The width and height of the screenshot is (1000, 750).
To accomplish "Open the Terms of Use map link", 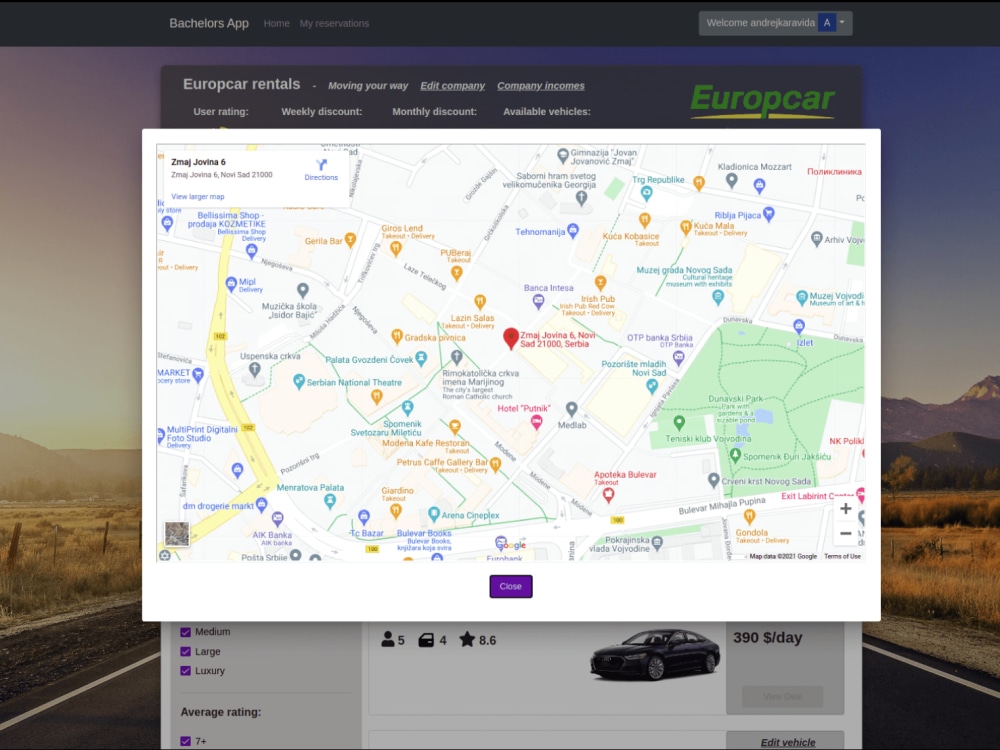I will [842, 556].
